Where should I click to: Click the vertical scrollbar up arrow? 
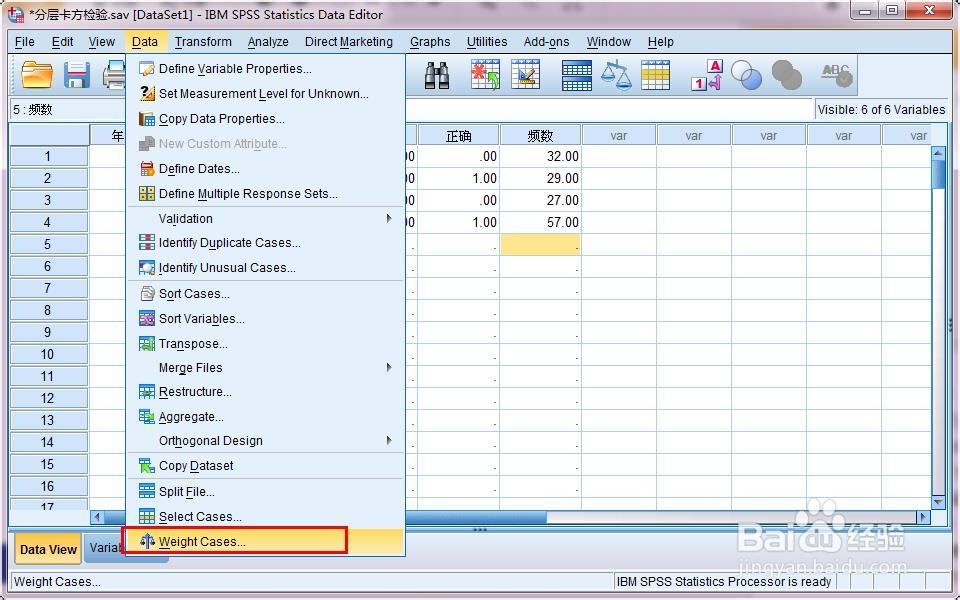pyautogui.click(x=938, y=153)
